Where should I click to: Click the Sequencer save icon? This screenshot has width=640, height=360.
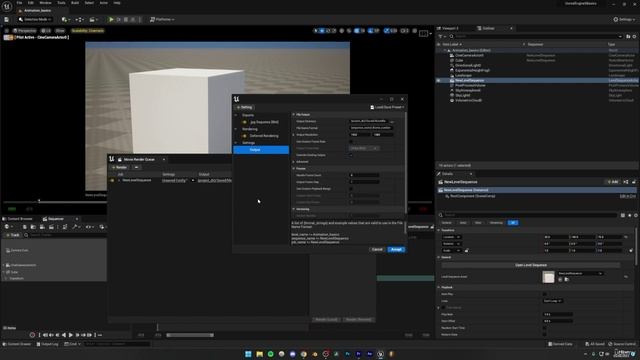[x=24, y=227]
